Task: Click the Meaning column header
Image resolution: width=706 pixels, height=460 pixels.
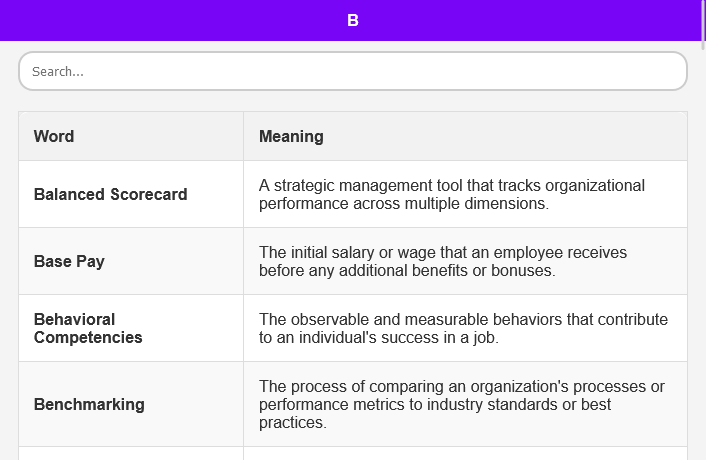Action: [x=291, y=136]
